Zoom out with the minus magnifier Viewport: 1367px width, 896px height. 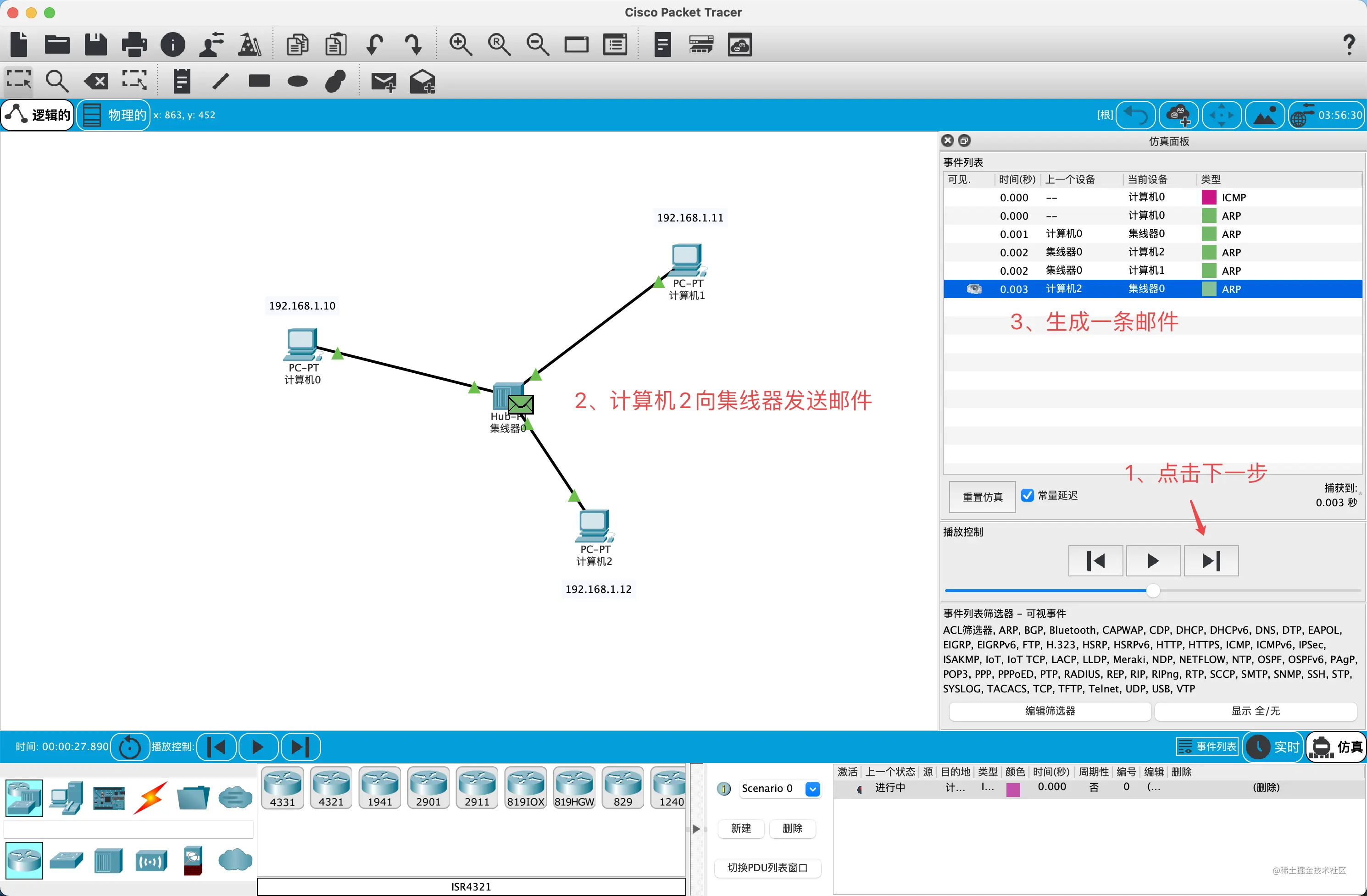(x=538, y=44)
